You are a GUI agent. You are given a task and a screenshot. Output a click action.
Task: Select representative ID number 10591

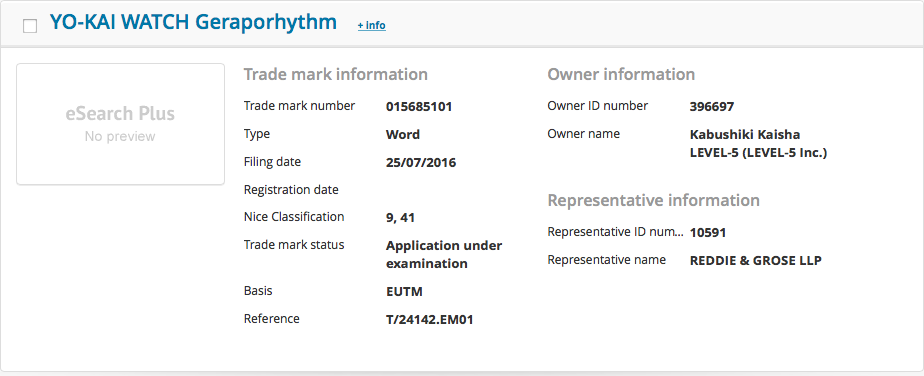(708, 233)
